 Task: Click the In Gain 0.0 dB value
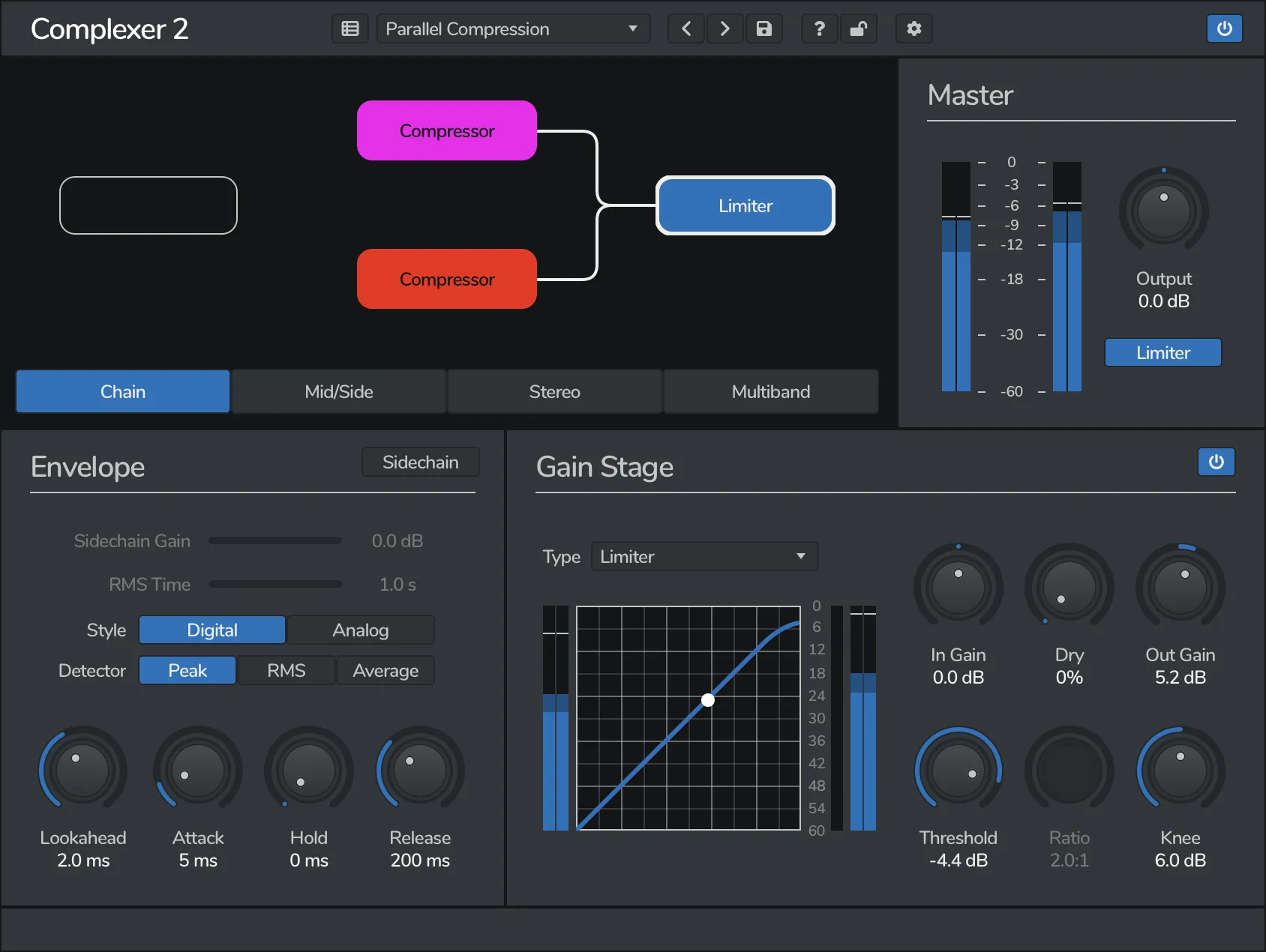(958, 677)
